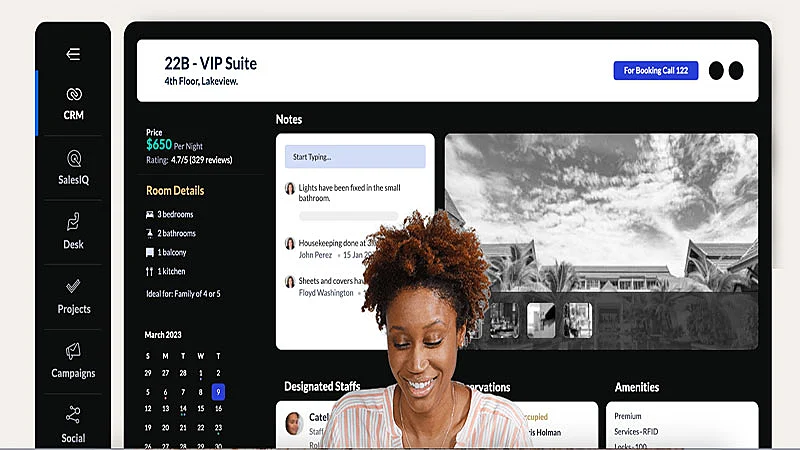This screenshot has height=450, width=800.
Task: Select date 20 in the March calendar
Action: coord(165,428)
